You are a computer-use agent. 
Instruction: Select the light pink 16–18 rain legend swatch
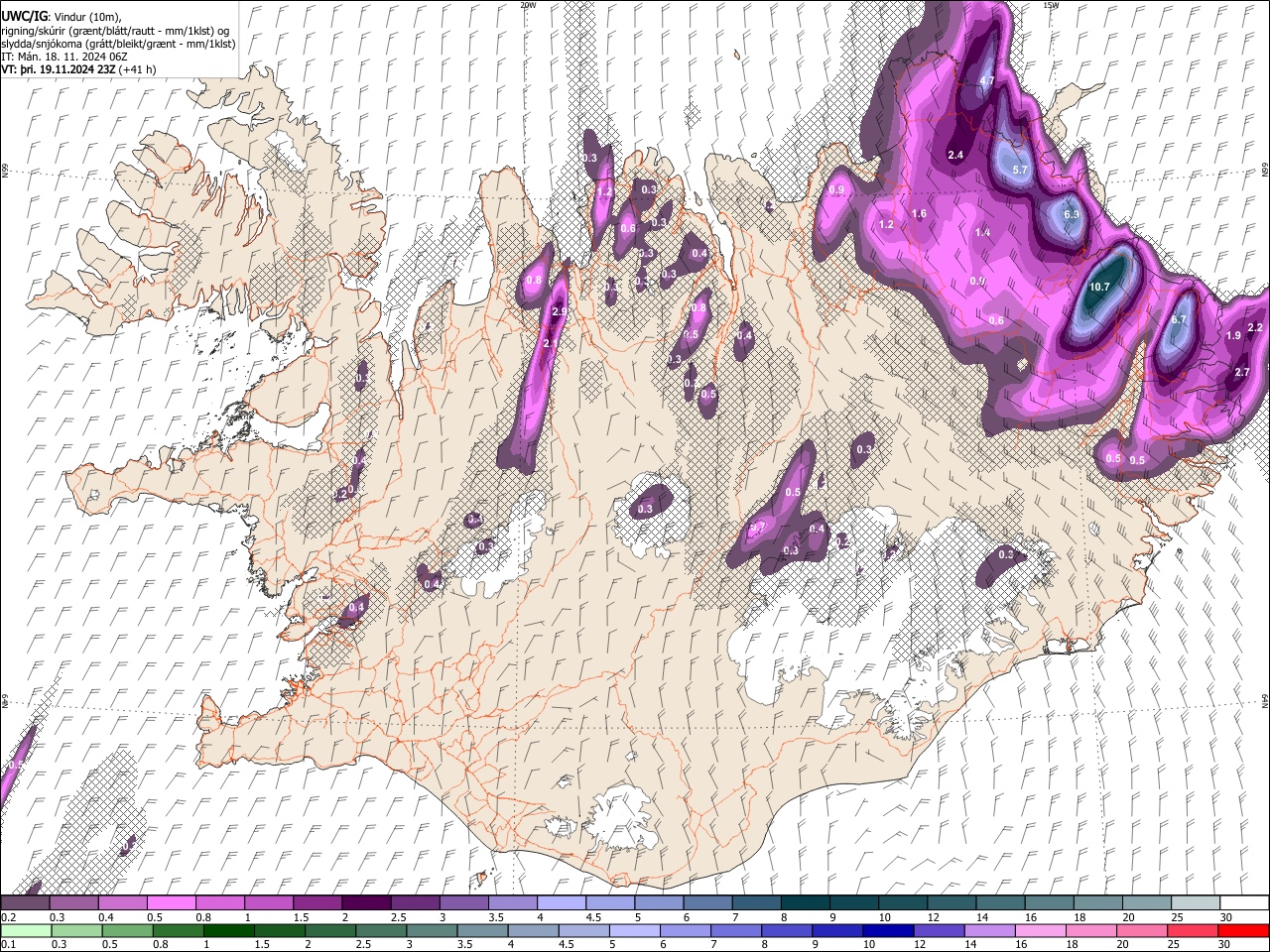coord(1040,930)
